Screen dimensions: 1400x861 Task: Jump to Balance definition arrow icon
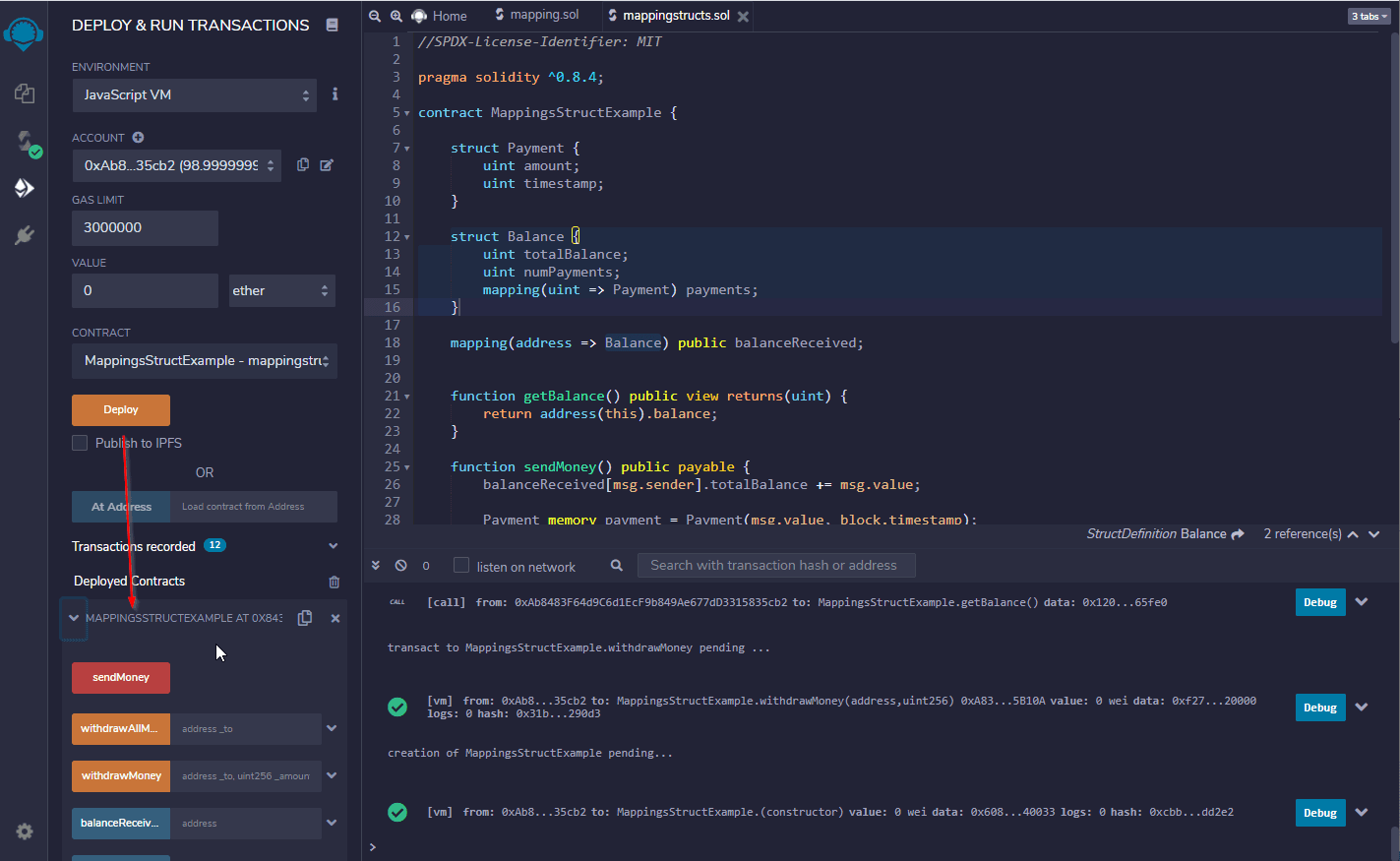1238,534
